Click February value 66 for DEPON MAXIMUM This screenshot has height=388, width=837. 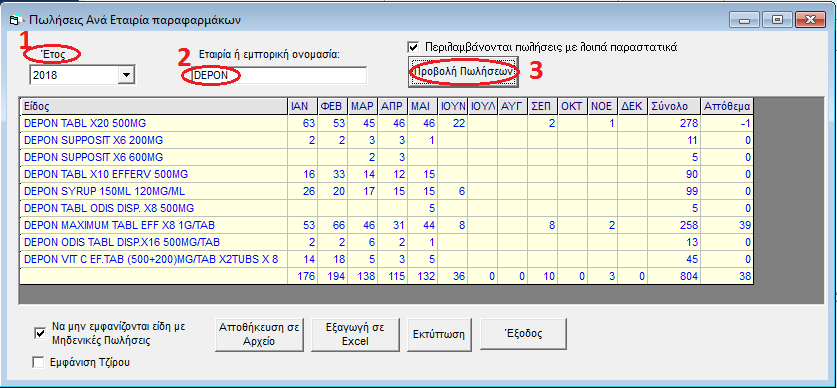(x=333, y=225)
